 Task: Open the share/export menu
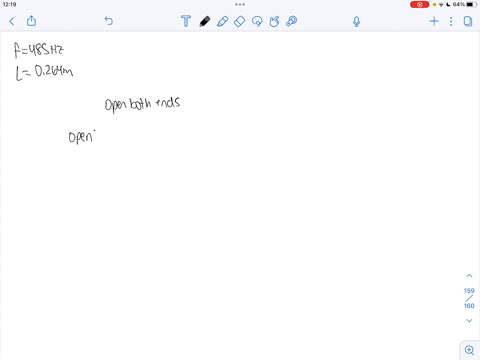click(31, 21)
